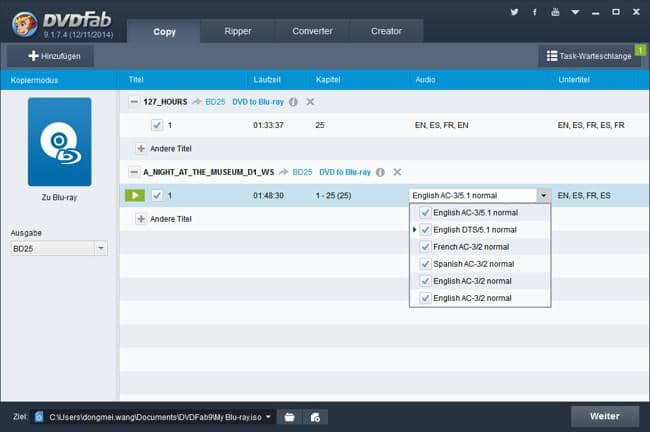This screenshot has height=432, width=650.
Task: Uncheck title 1 of A_NIGHT_AT_THE_MUSEUM
Action: (x=157, y=195)
